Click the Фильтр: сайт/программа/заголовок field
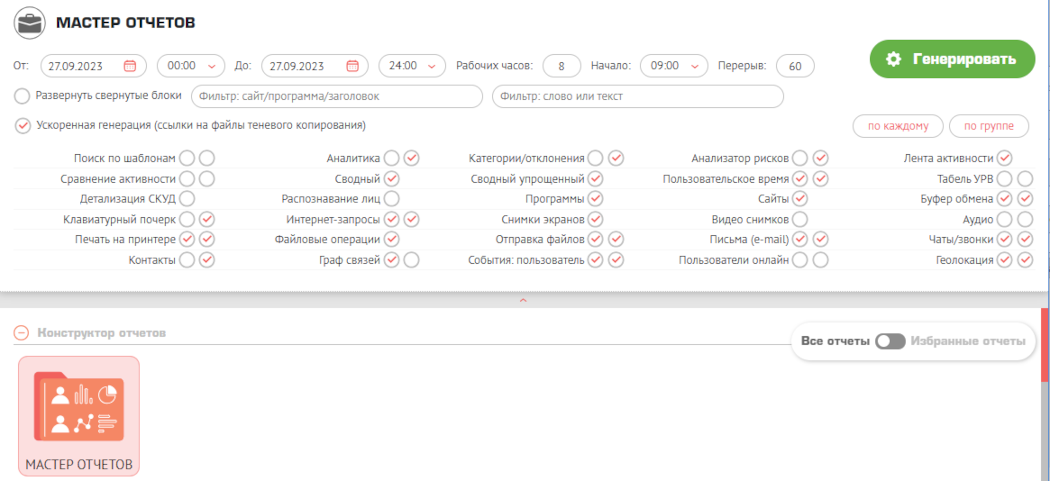 pos(337,96)
